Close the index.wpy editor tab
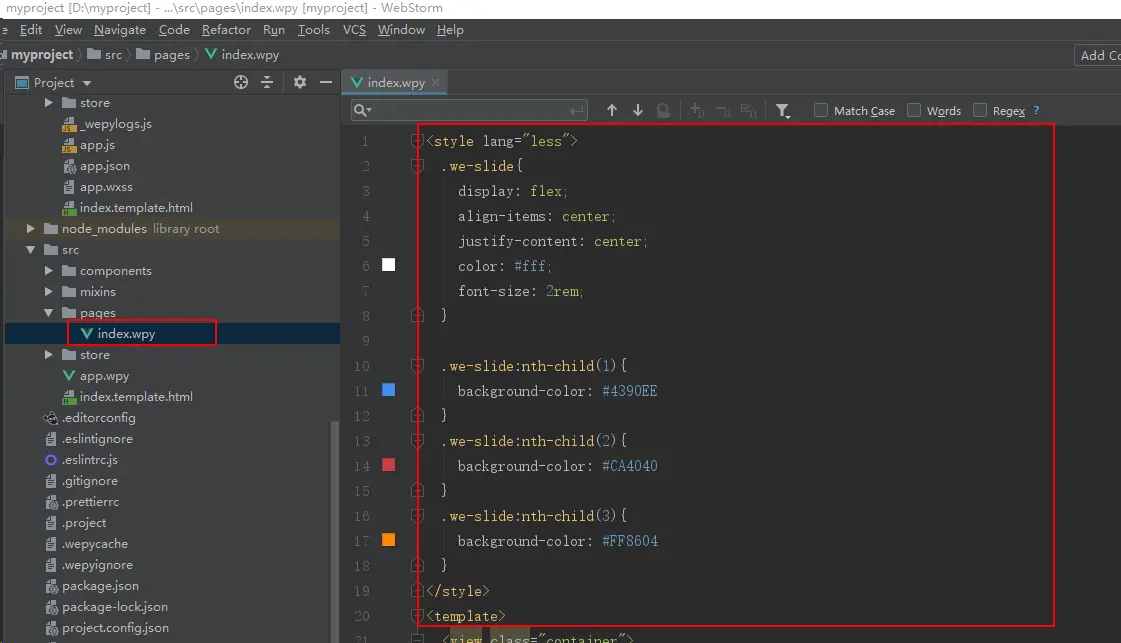 pos(435,83)
